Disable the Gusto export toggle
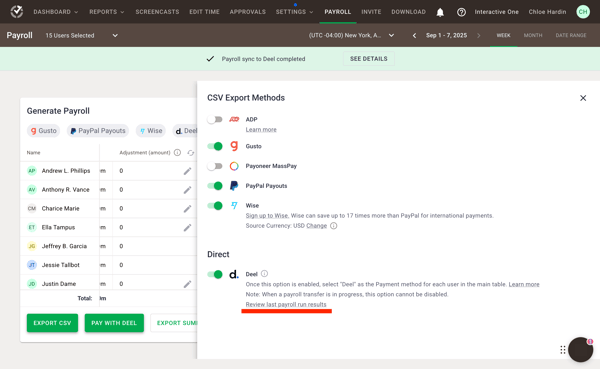 215,146
